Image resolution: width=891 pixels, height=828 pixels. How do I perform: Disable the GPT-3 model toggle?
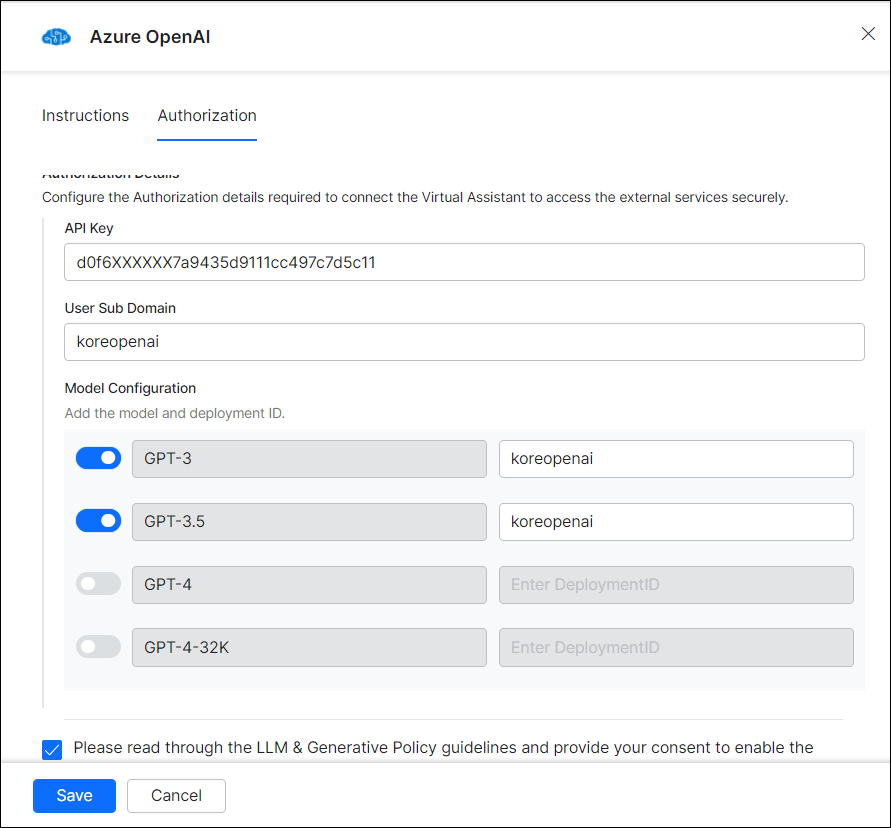97,457
